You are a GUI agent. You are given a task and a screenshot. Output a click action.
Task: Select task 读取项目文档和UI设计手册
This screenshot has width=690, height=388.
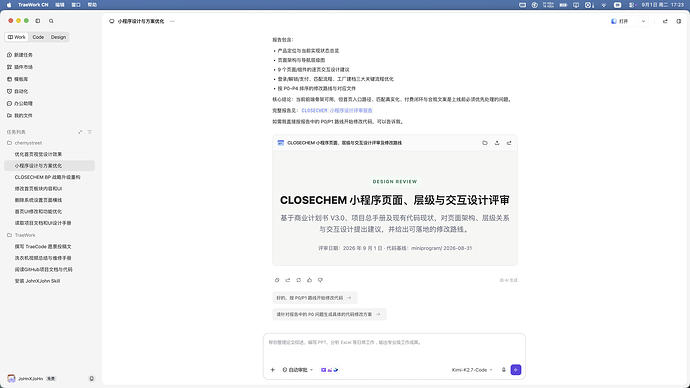click(x=49, y=223)
